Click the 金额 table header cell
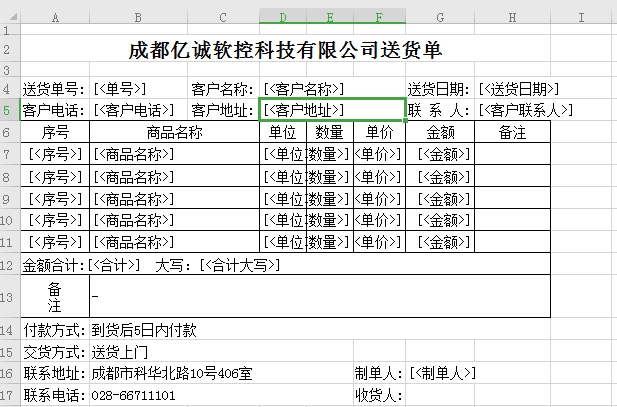 tap(440, 132)
